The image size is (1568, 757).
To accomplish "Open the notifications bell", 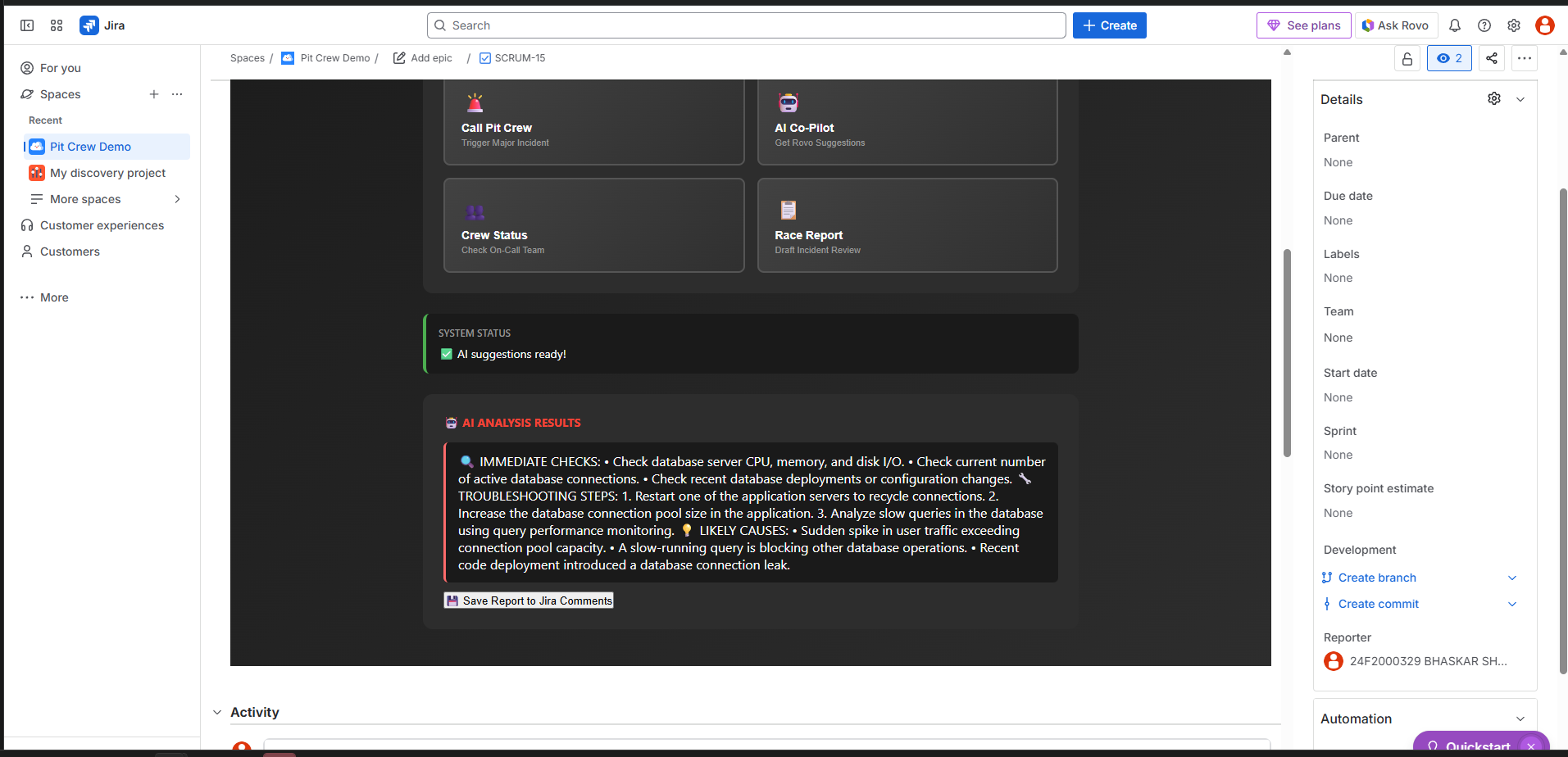I will 1455,25.
